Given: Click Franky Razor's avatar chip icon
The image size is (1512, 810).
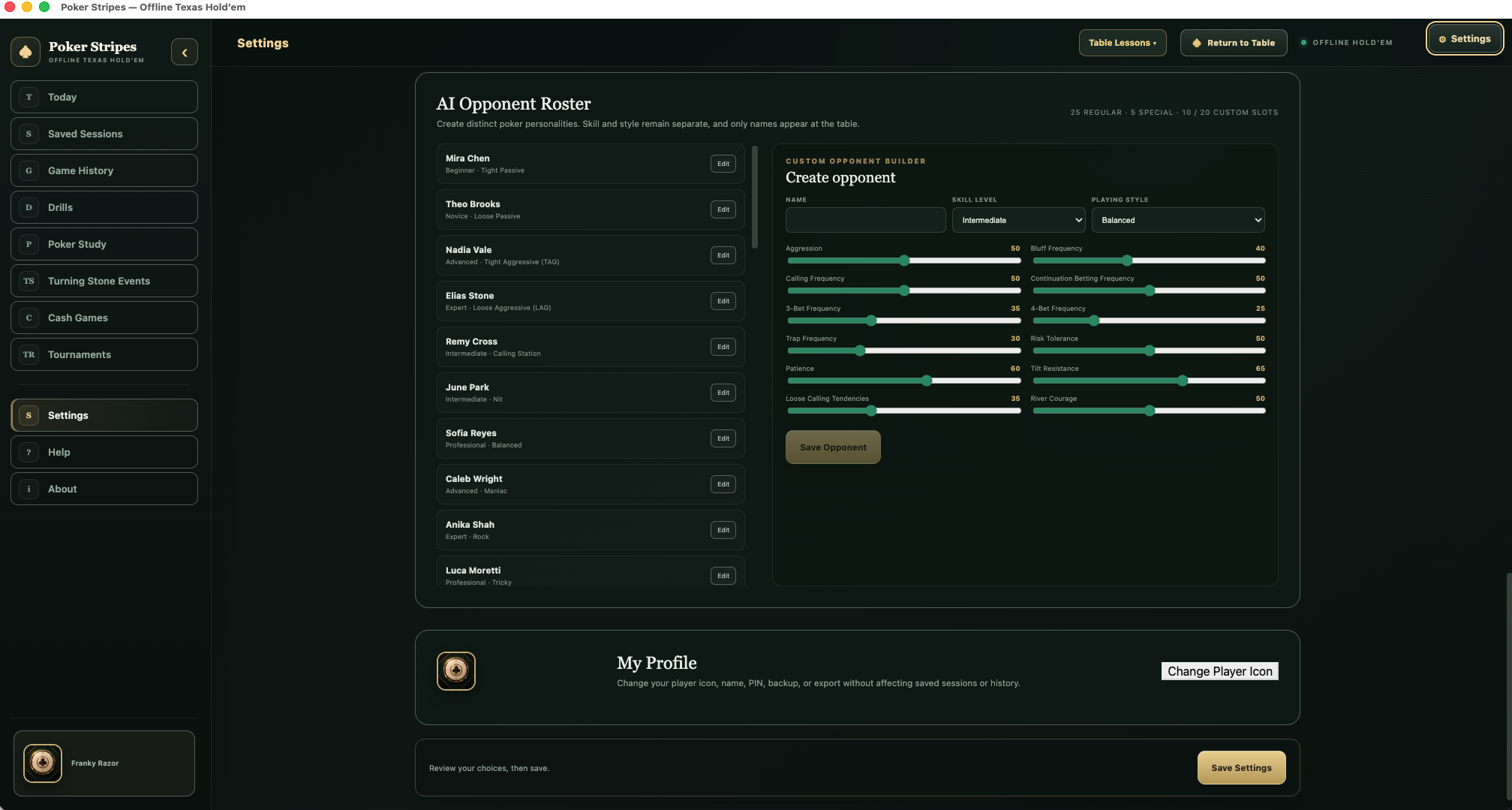Looking at the screenshot, I should pyautogui.click(x=43, y=763).
